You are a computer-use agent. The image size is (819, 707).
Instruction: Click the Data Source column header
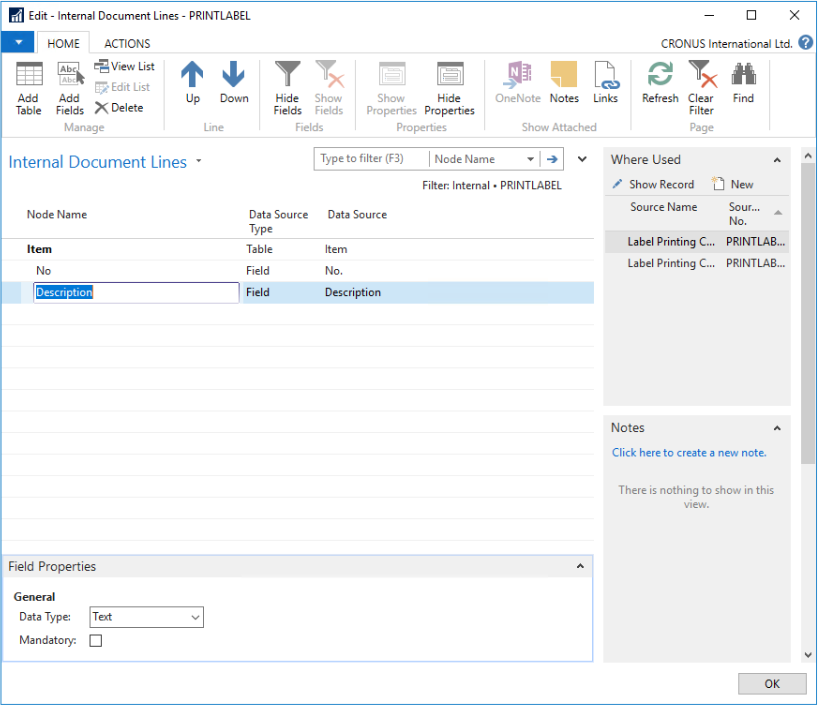(x=357, y=215)
